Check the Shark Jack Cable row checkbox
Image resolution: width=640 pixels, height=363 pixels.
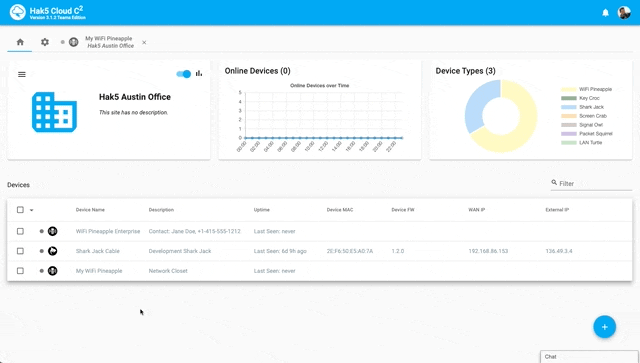pyautogui.click(x=20, y=251)
